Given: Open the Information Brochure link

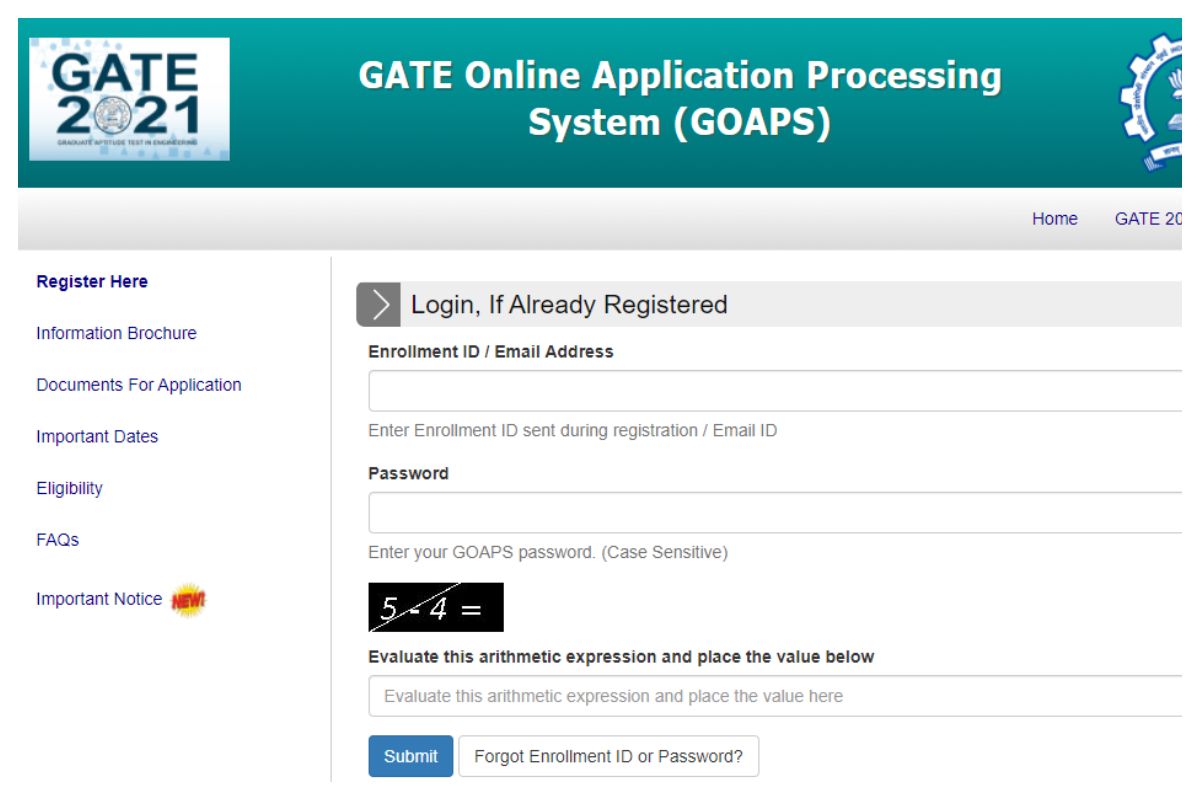Looking at the screenshot, I should pos(116,333).
